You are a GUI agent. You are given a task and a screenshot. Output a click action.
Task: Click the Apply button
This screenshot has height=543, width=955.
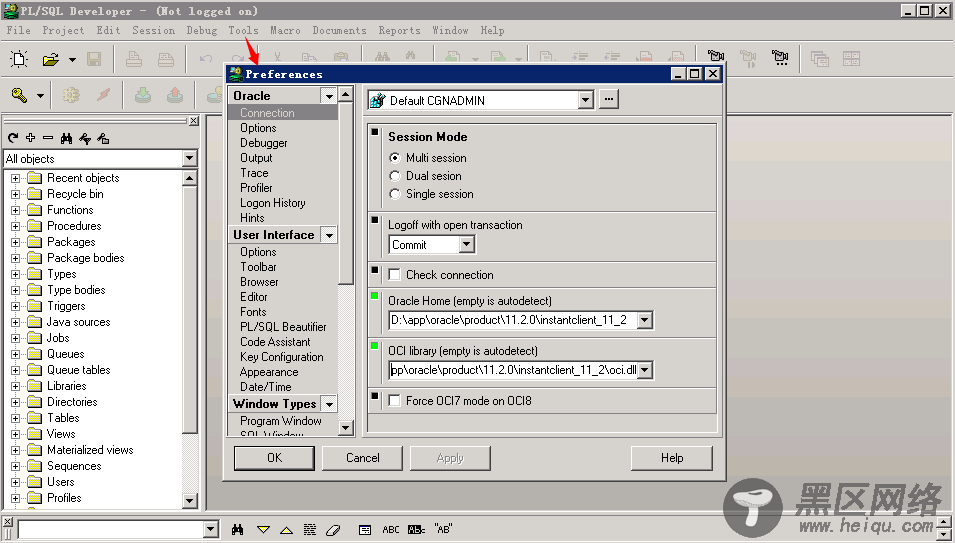tap(450, 458)
